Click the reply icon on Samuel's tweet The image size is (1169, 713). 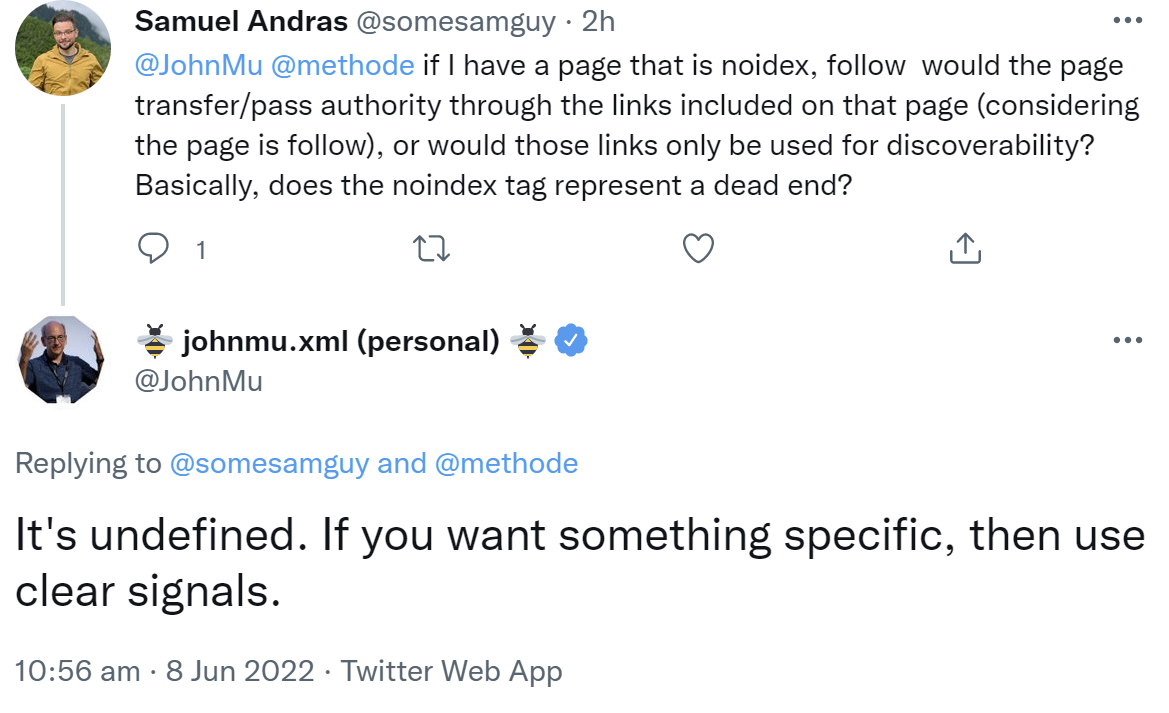point(153,248)
